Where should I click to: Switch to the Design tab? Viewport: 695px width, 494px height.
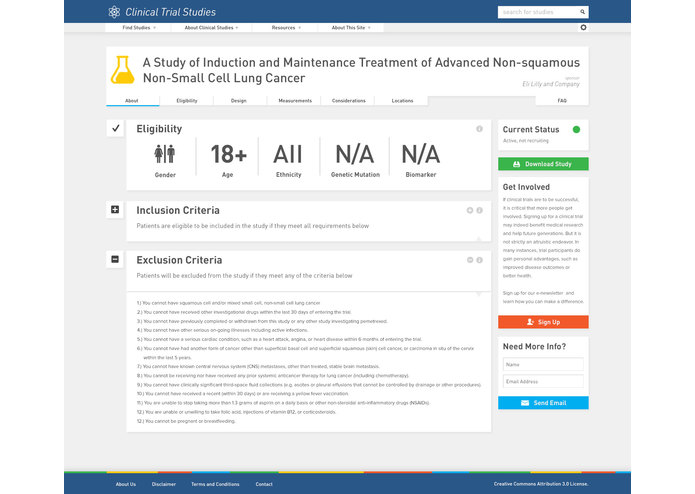tap(238, 101)
